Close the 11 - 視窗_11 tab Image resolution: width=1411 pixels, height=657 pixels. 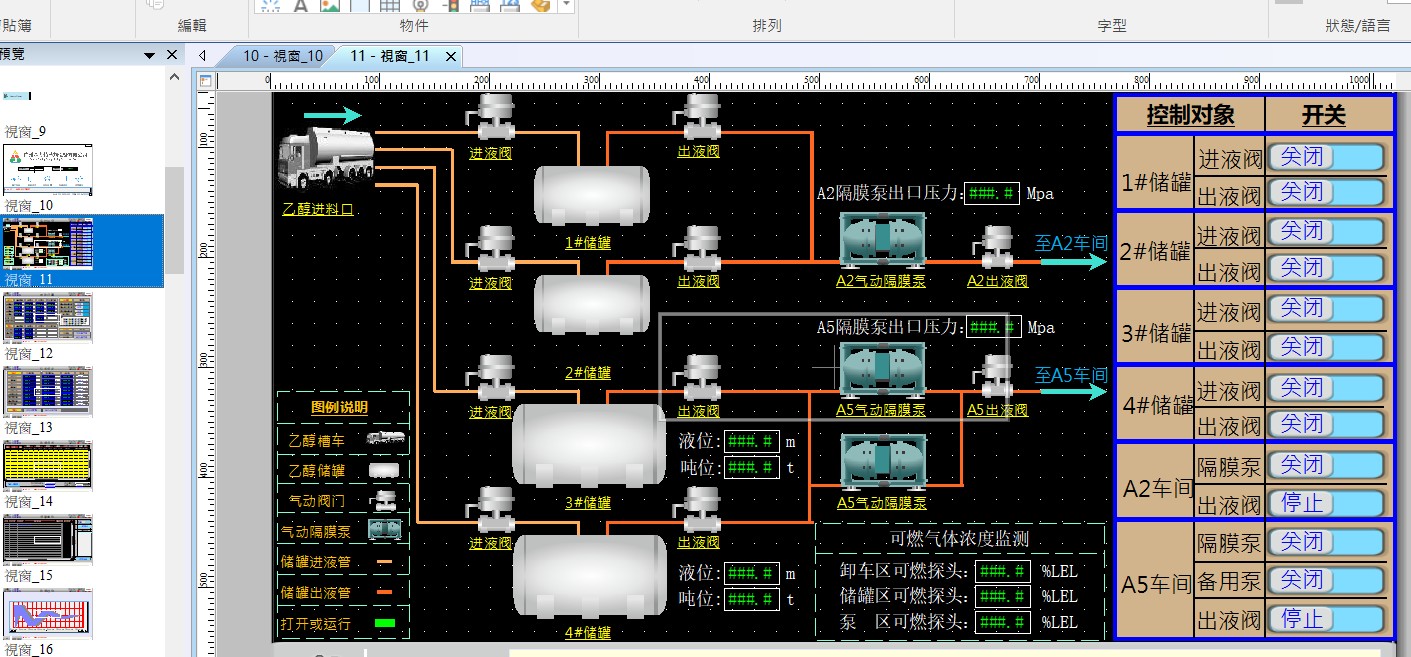451,57
